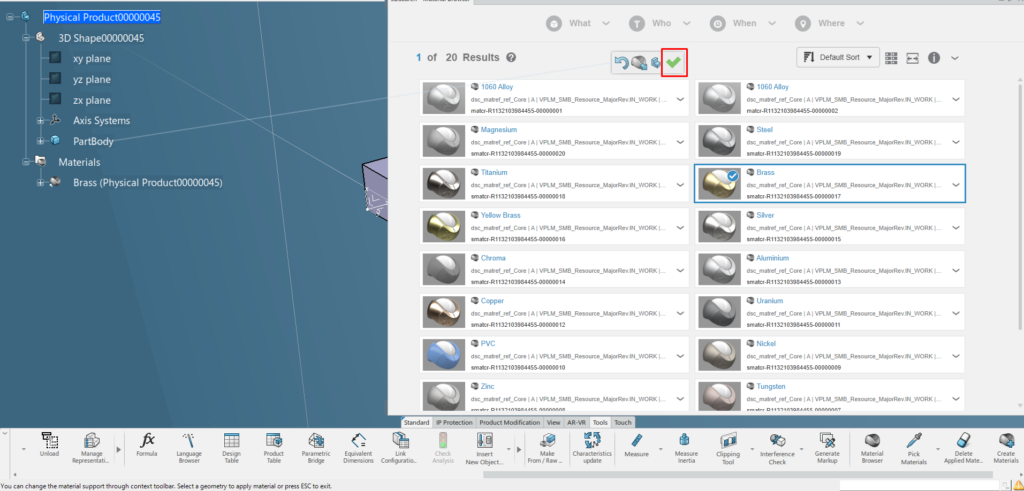Switch to the Touch tab
This screenshot has height=491, width=1024.
point(622,422)
